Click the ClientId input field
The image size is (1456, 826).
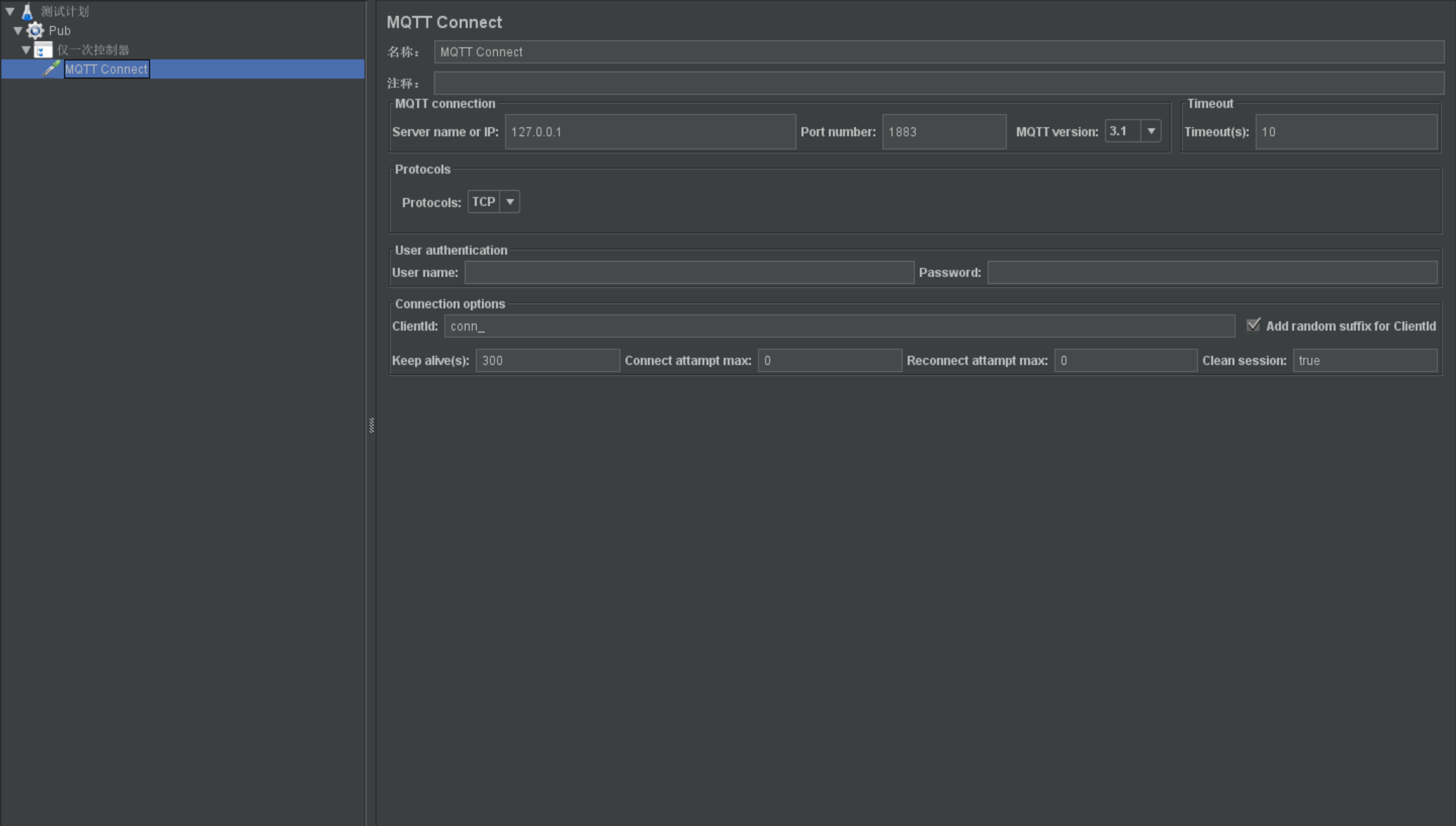click(839, 326)
